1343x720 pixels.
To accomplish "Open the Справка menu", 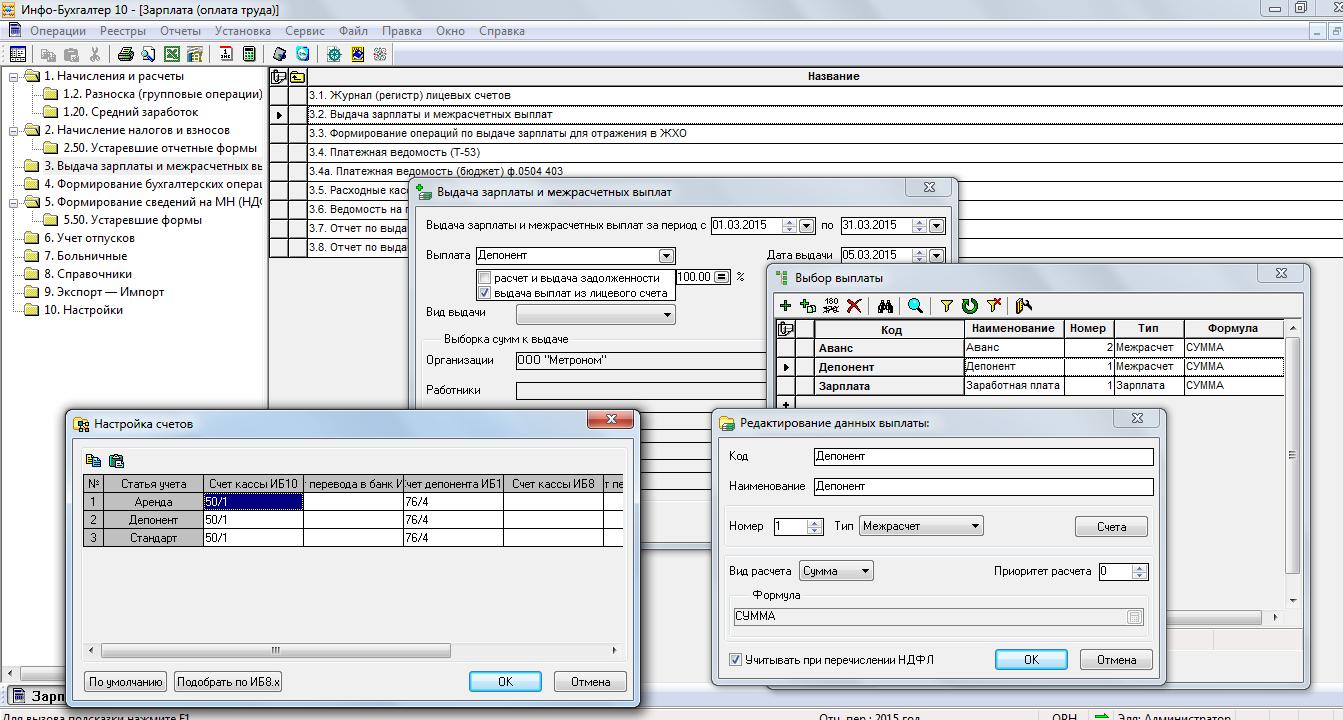I will point(501,31).
